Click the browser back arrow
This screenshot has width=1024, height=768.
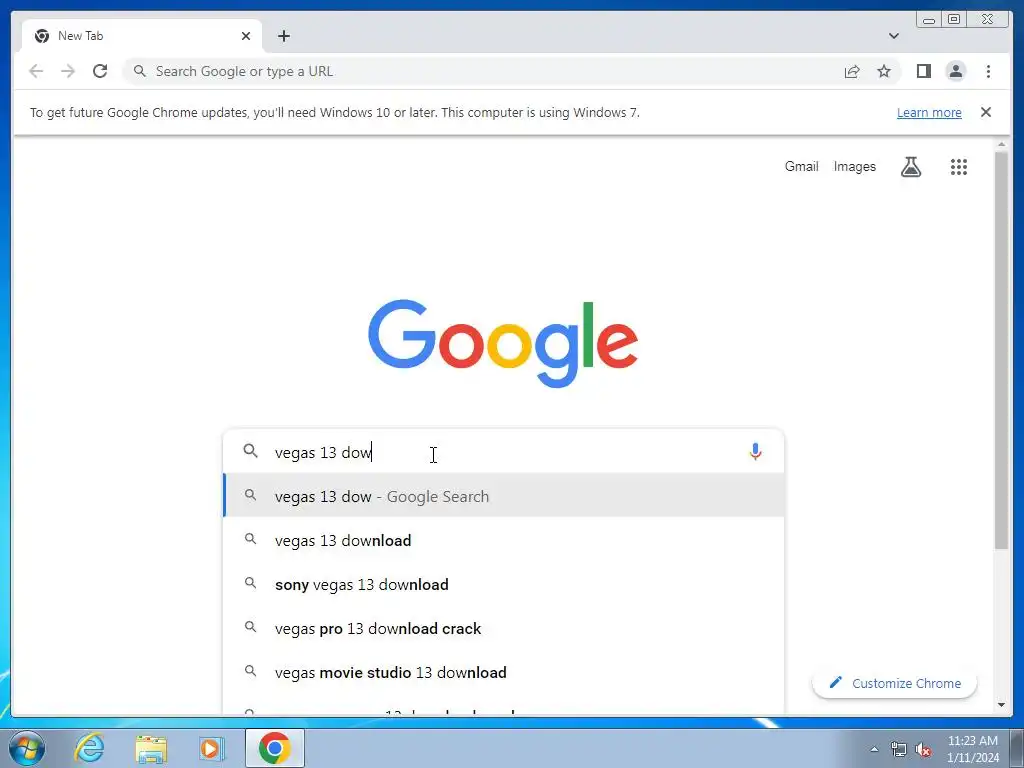point(36,71)
